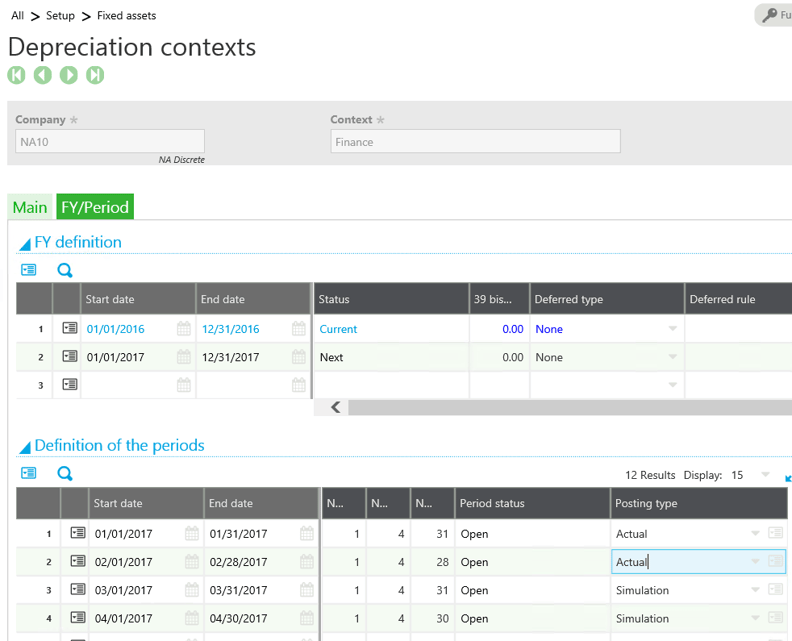
Task: Click card view icon in periods section
Action: tap(28, 474)
